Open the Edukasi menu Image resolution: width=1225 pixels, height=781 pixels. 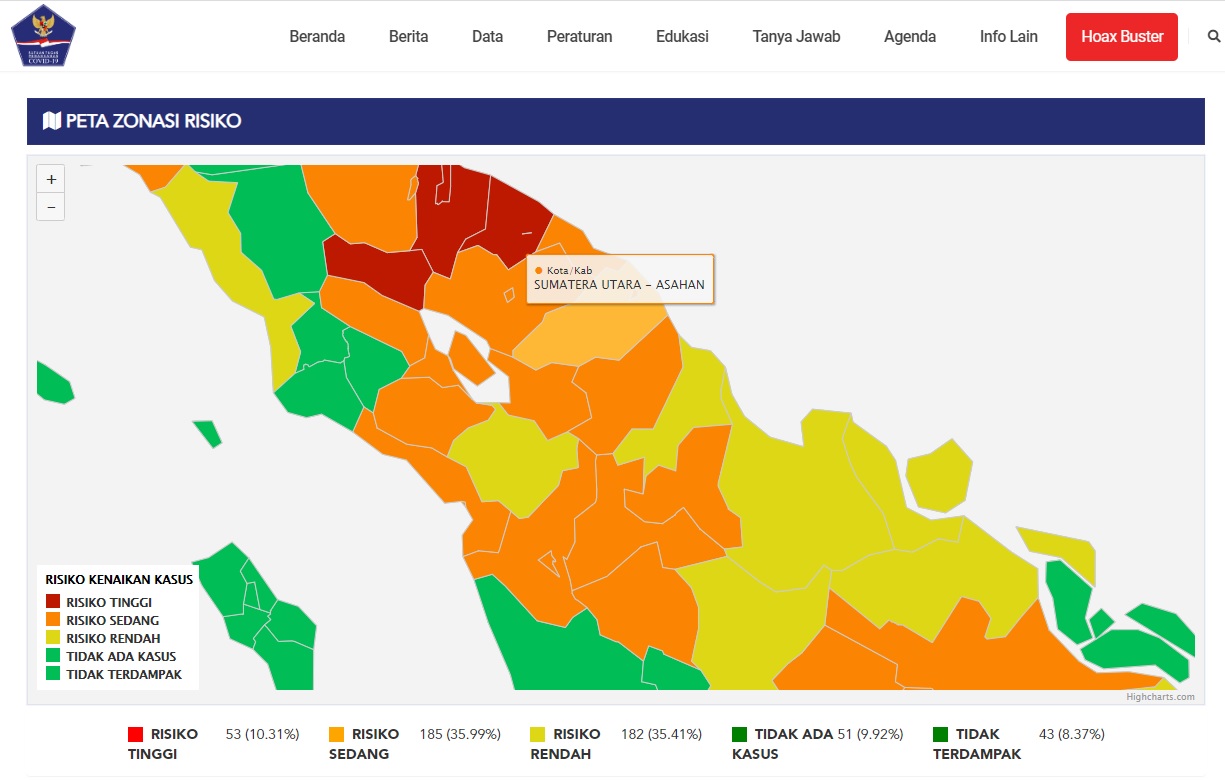[x=682, y=37]
